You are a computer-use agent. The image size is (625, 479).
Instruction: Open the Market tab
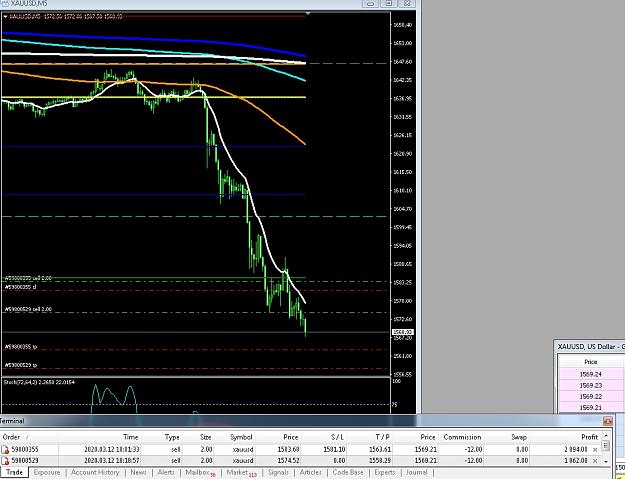point(242,473)
